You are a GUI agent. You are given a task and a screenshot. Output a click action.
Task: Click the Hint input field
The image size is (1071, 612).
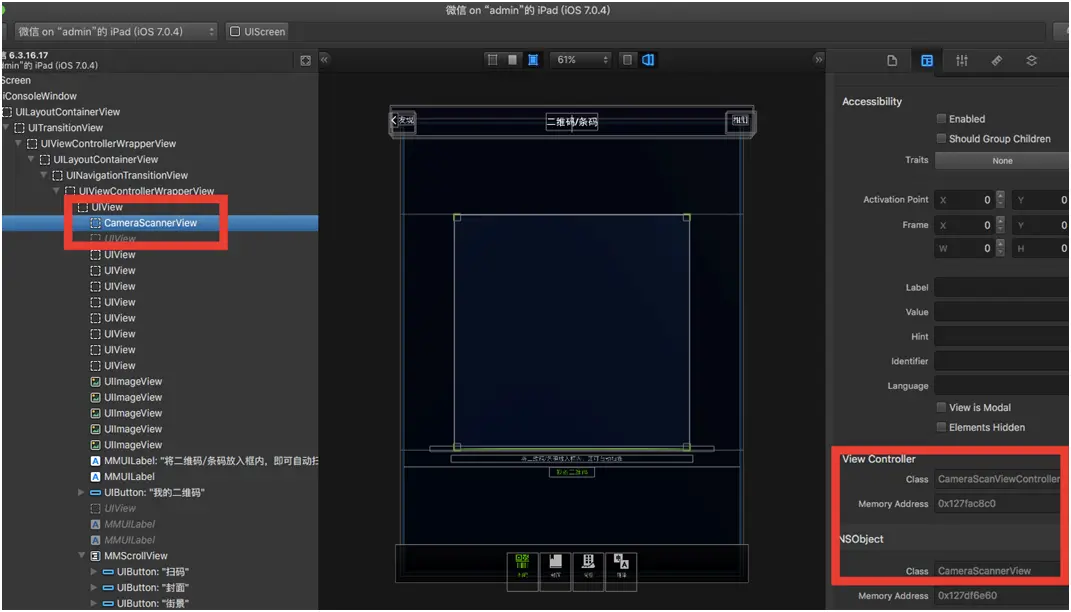1002,337
